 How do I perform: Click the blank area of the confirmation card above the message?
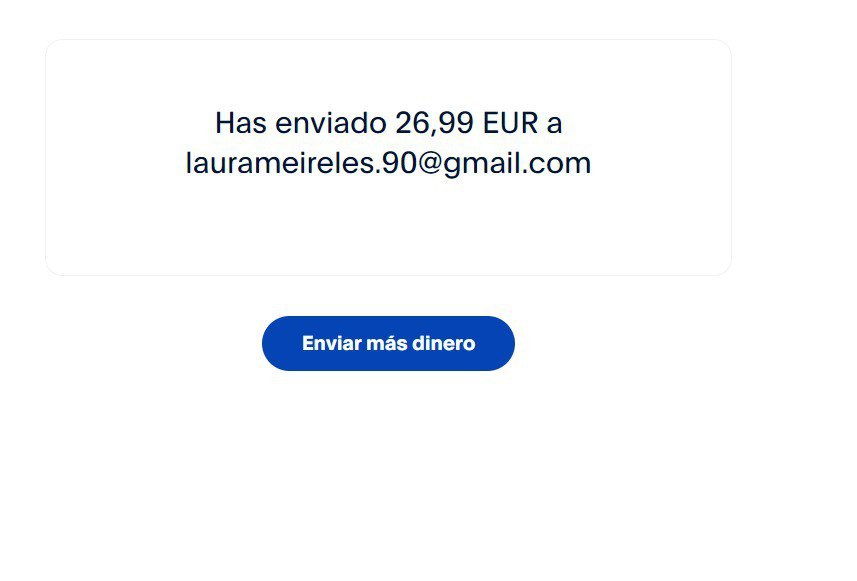click(x=388, y=73)
